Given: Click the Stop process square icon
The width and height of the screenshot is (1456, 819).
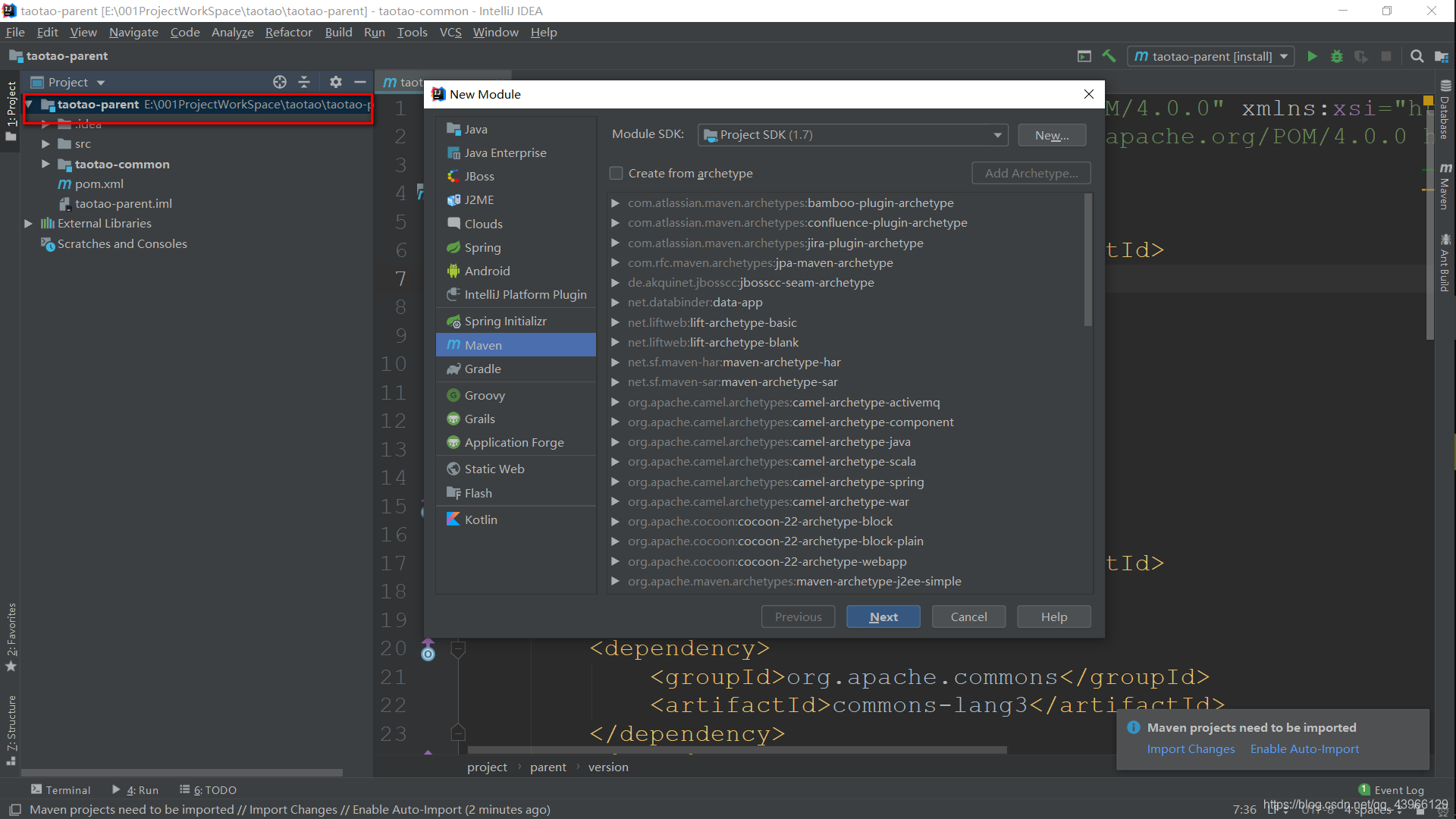Looking at the screenshot, I should pos(1386,56).
